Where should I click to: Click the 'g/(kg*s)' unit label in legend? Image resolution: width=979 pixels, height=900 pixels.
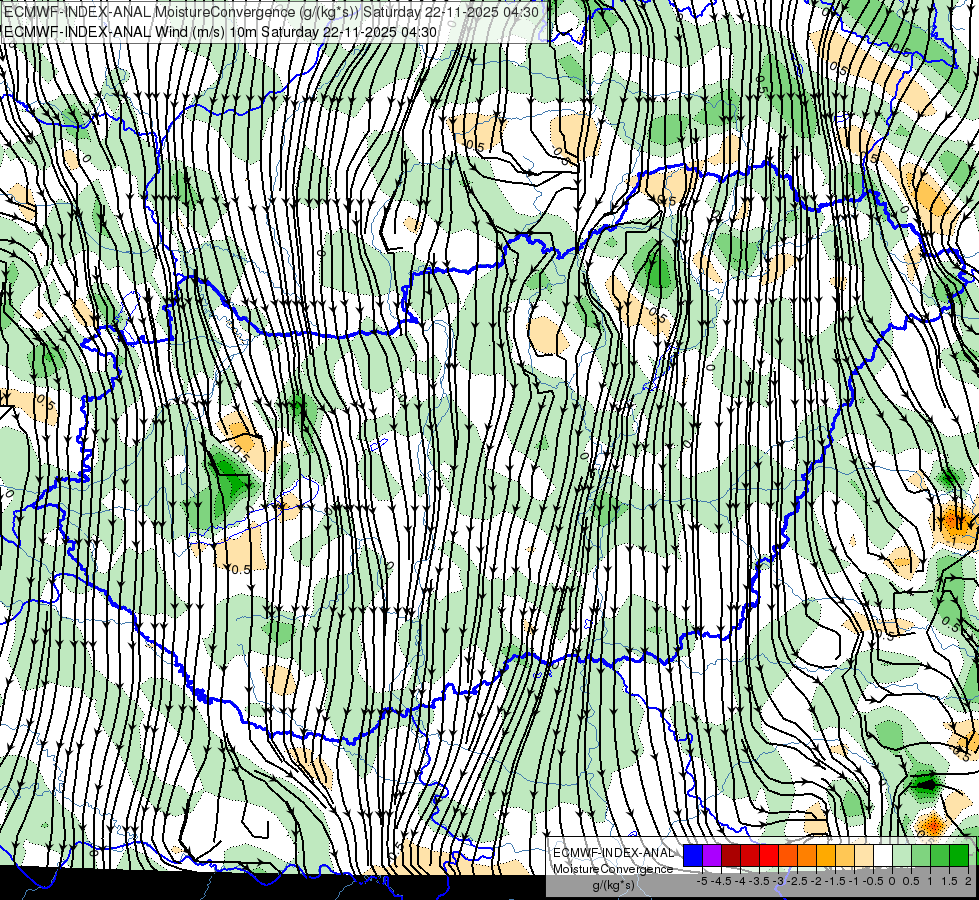613,885
